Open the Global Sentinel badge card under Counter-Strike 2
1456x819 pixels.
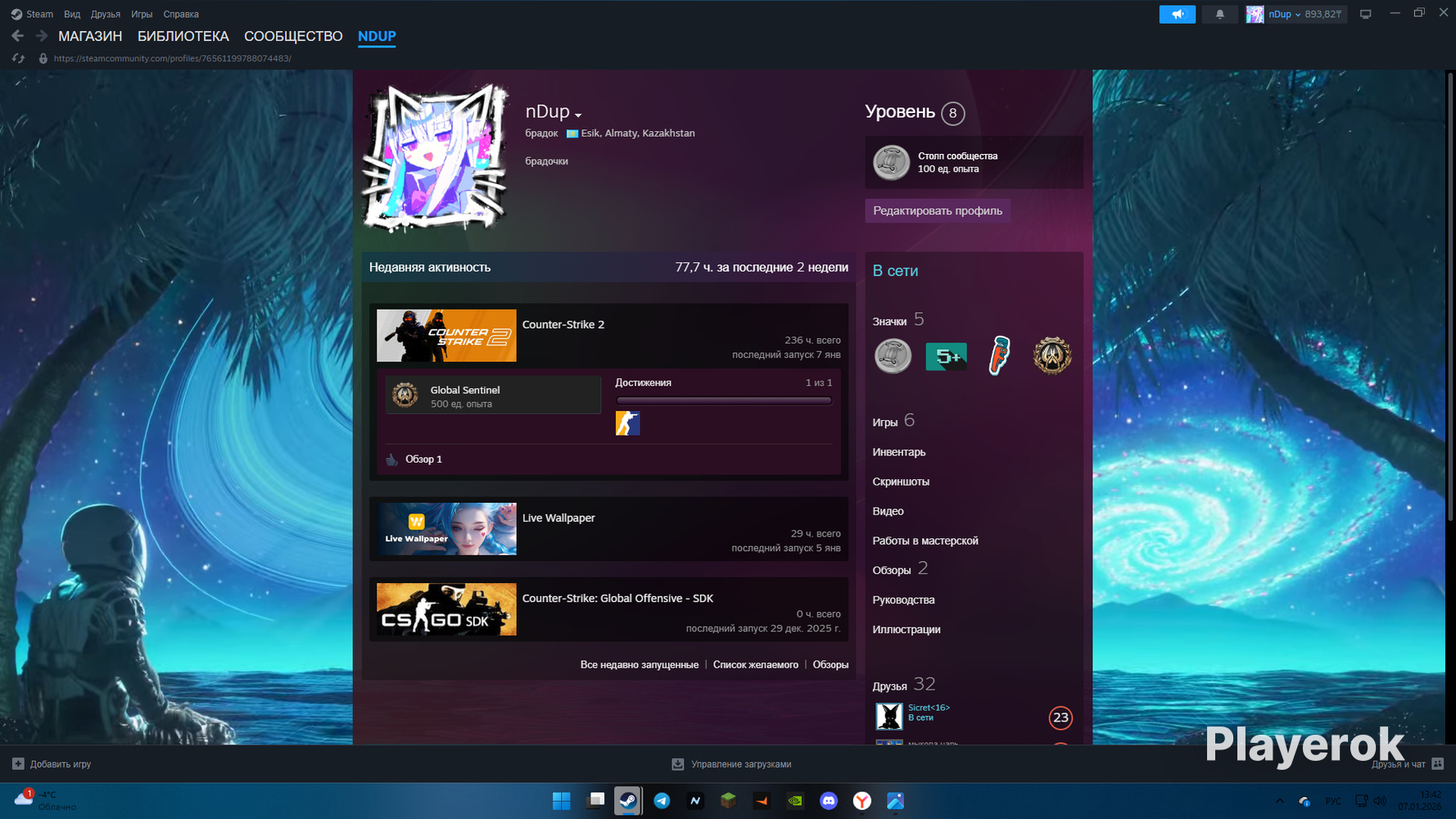pos(493,395)
